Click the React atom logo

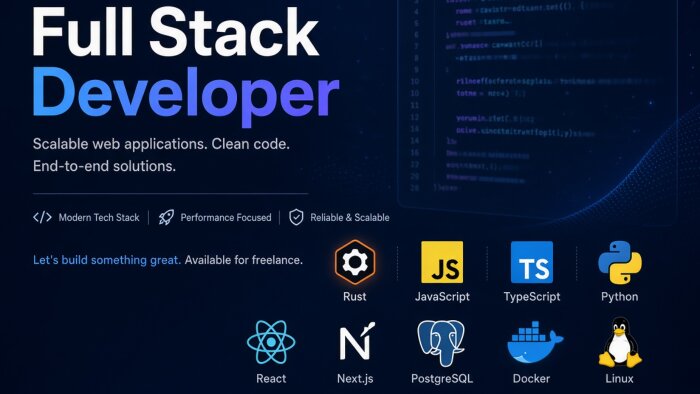point(271,342)
